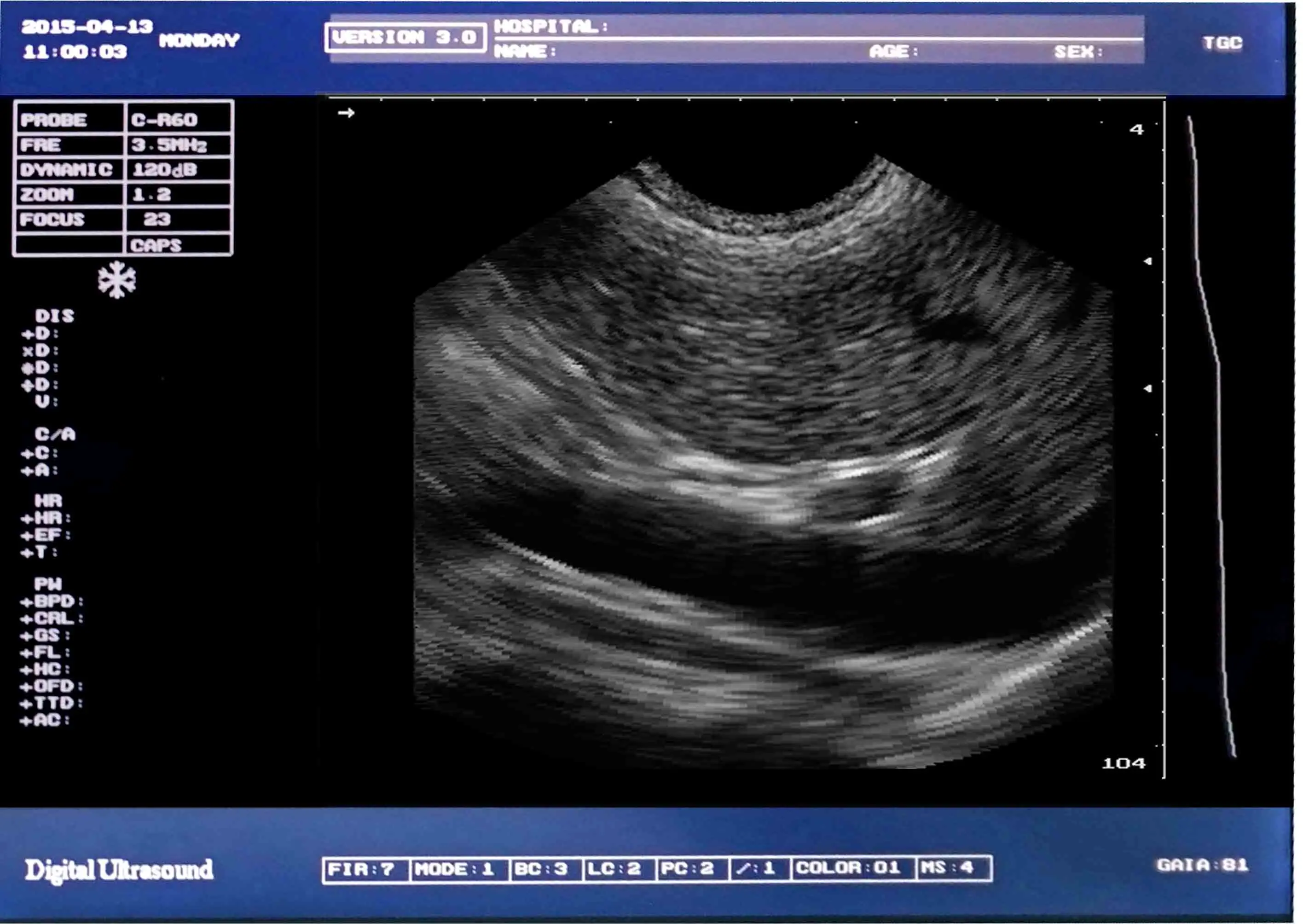Click the Digital Ultrasound logo
1303x924 pixels.
[119, 870]
